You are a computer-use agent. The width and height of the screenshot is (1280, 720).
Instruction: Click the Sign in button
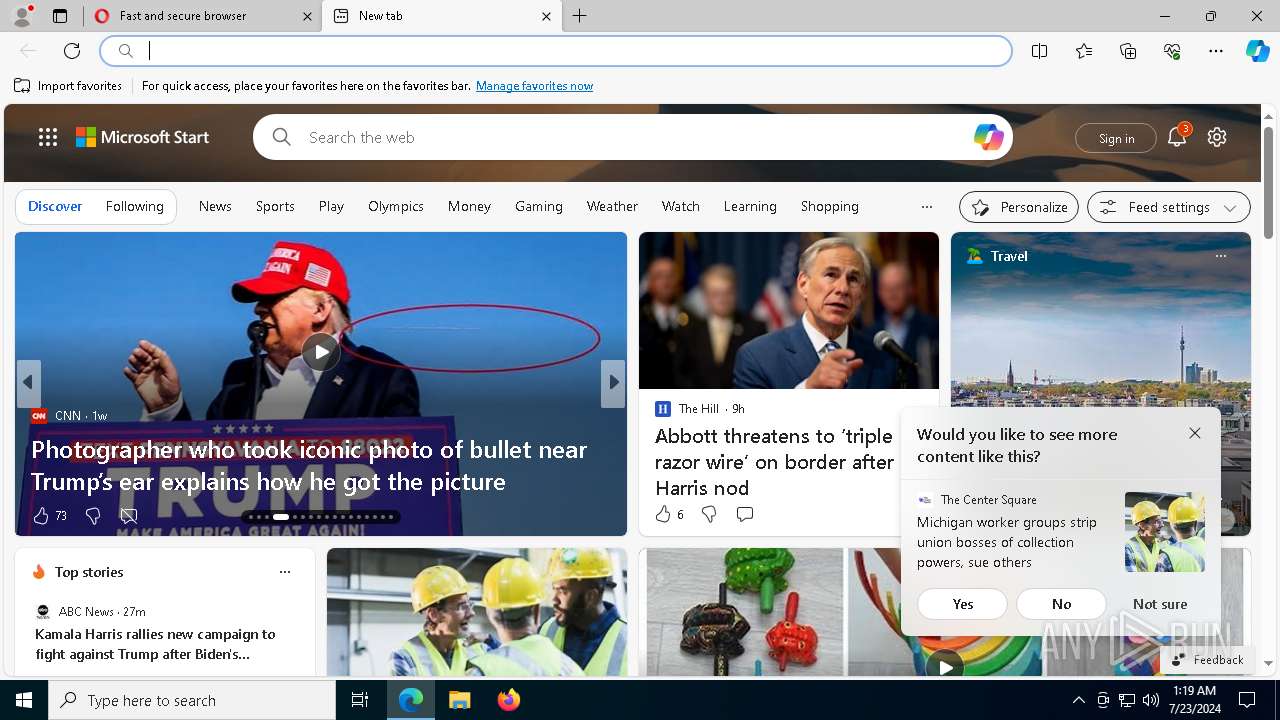point(1116,138)
